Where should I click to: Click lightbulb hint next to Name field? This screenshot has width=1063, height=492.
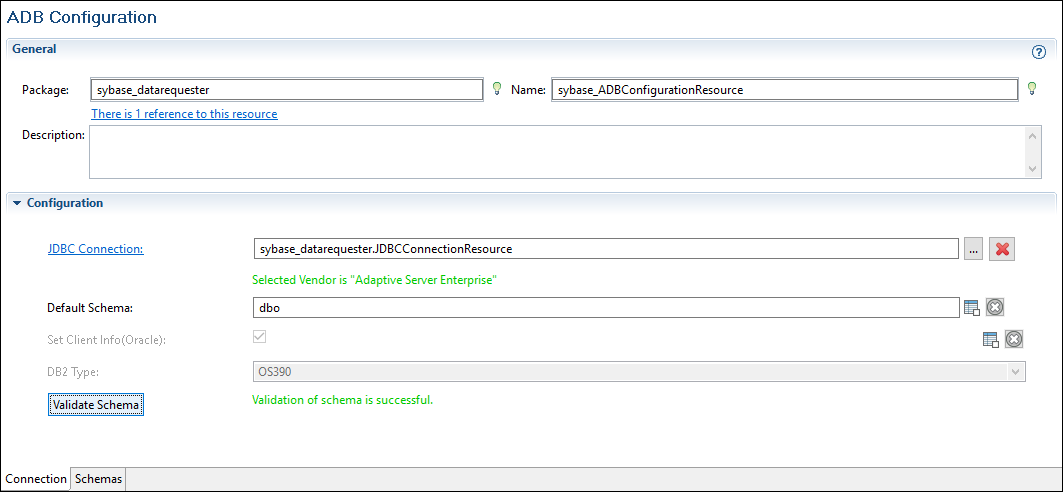(1032, 89)
